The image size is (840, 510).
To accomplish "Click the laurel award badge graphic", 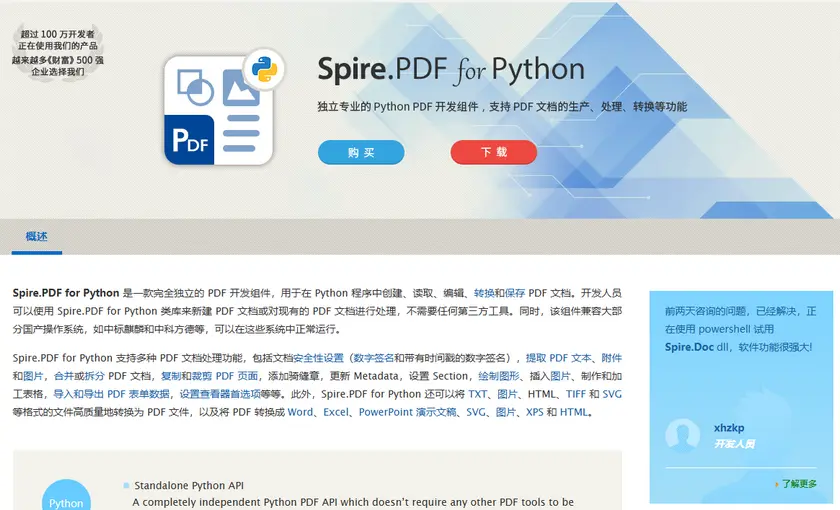I will pyautogui.click(x=57, y=52).
